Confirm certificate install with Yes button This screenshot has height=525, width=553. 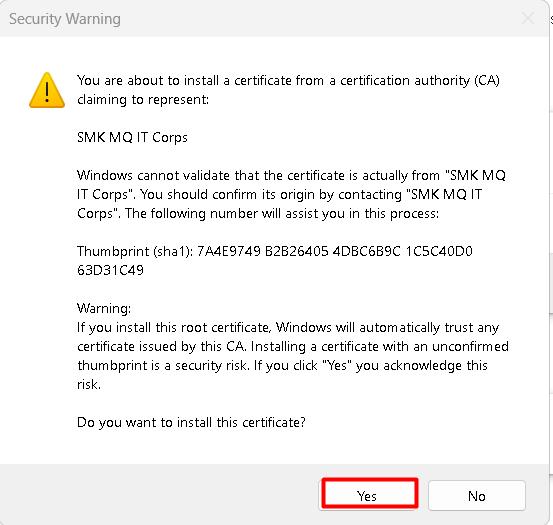click(370, 495)
